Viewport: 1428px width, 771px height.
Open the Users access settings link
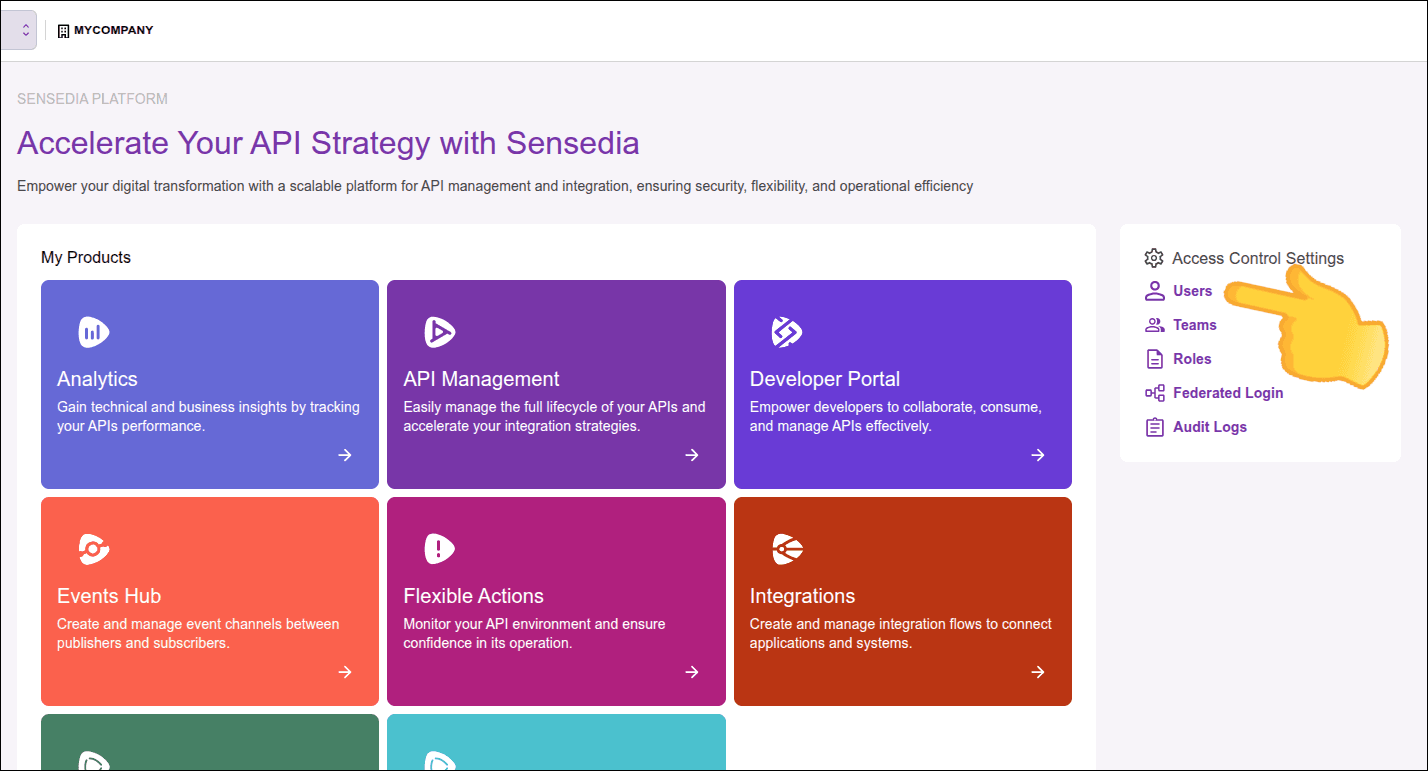coord(1192,291)
